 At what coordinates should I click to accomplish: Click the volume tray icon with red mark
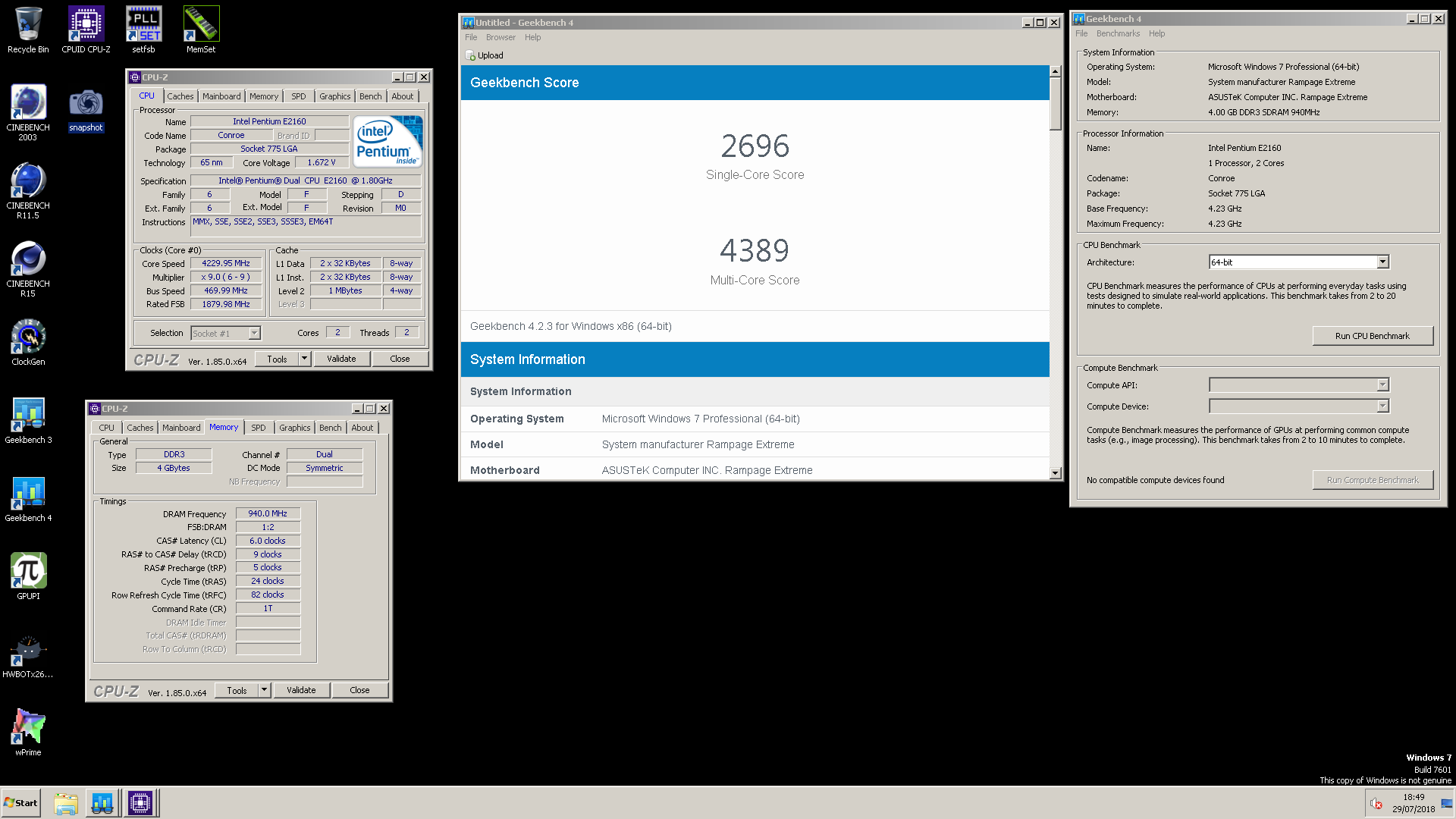coord(1376,804)
